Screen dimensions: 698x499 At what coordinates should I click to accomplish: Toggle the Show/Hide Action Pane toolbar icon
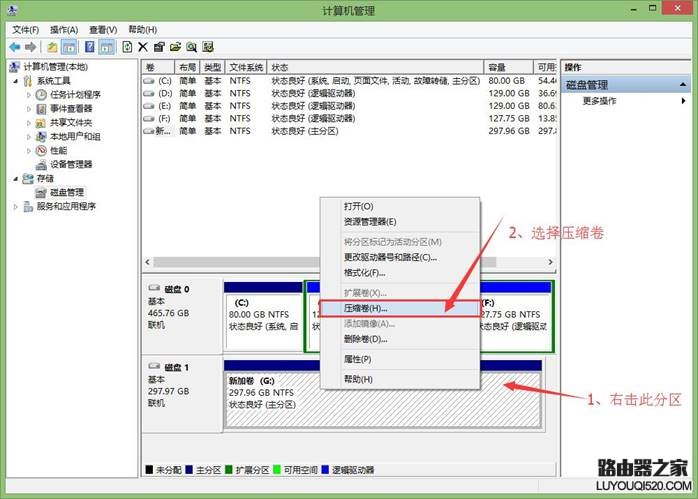[x=106, y=47]
